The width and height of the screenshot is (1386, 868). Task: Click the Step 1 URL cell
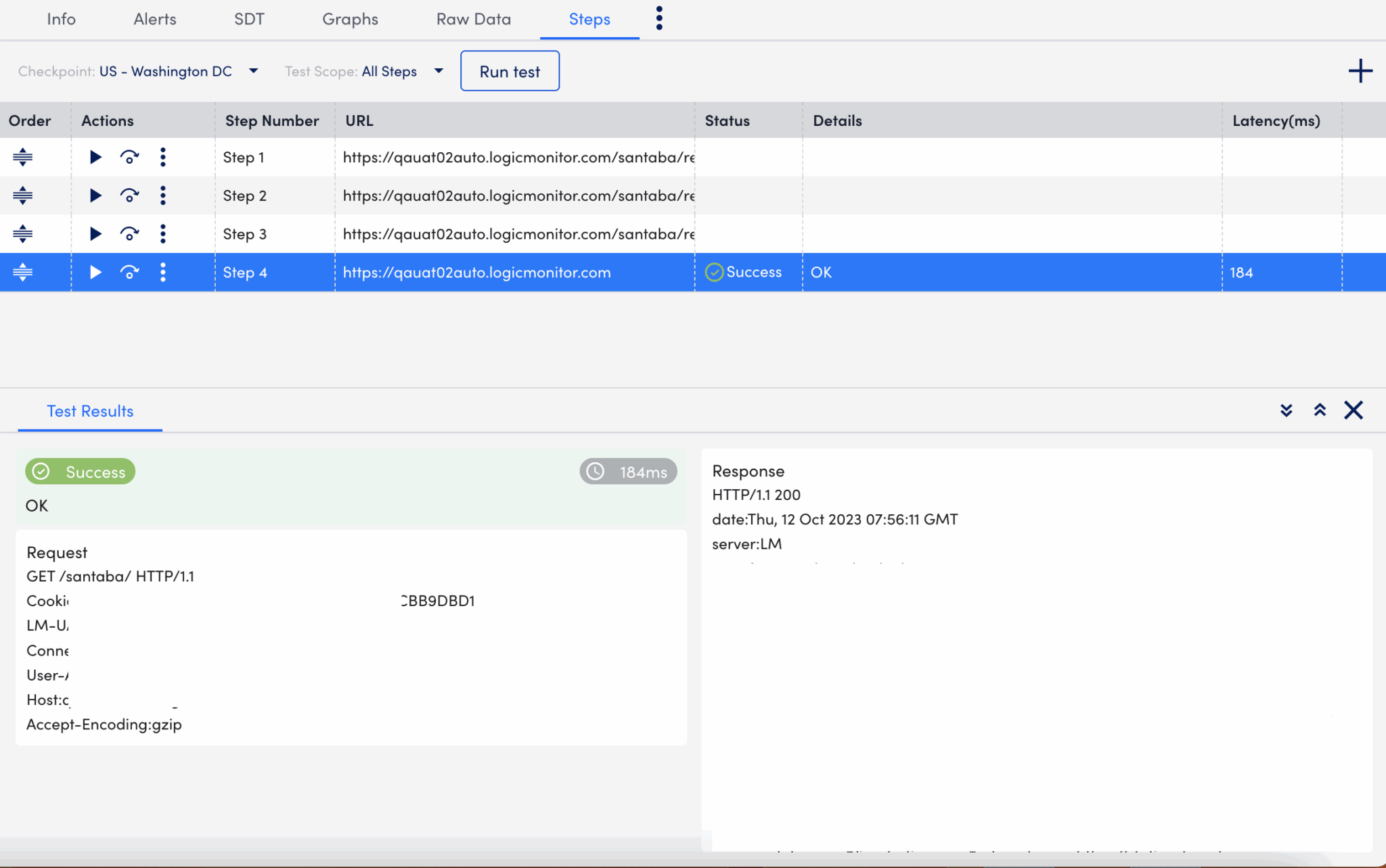(x=515, y=157)
